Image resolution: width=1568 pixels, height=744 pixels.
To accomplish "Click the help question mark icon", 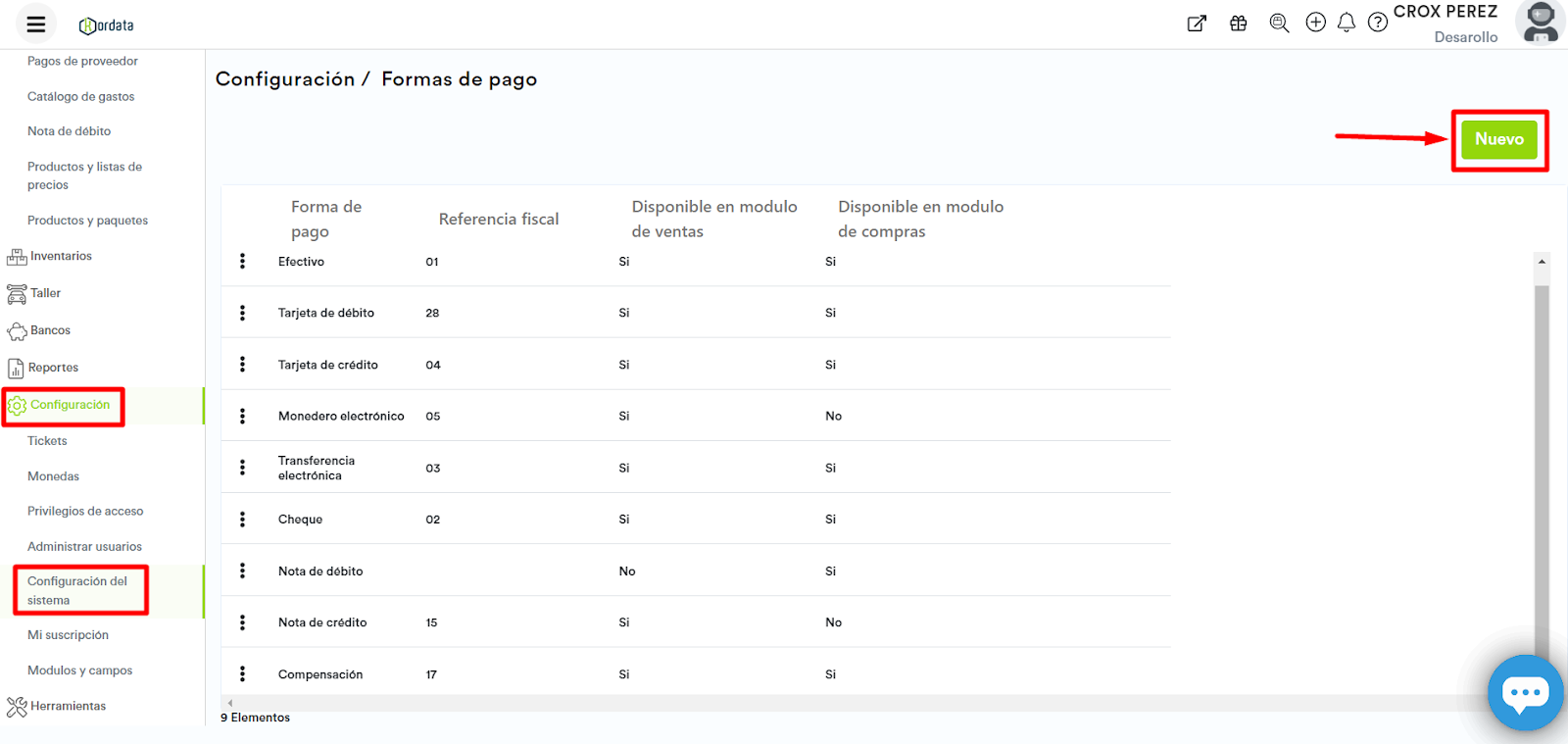I will click(1378, 23).
